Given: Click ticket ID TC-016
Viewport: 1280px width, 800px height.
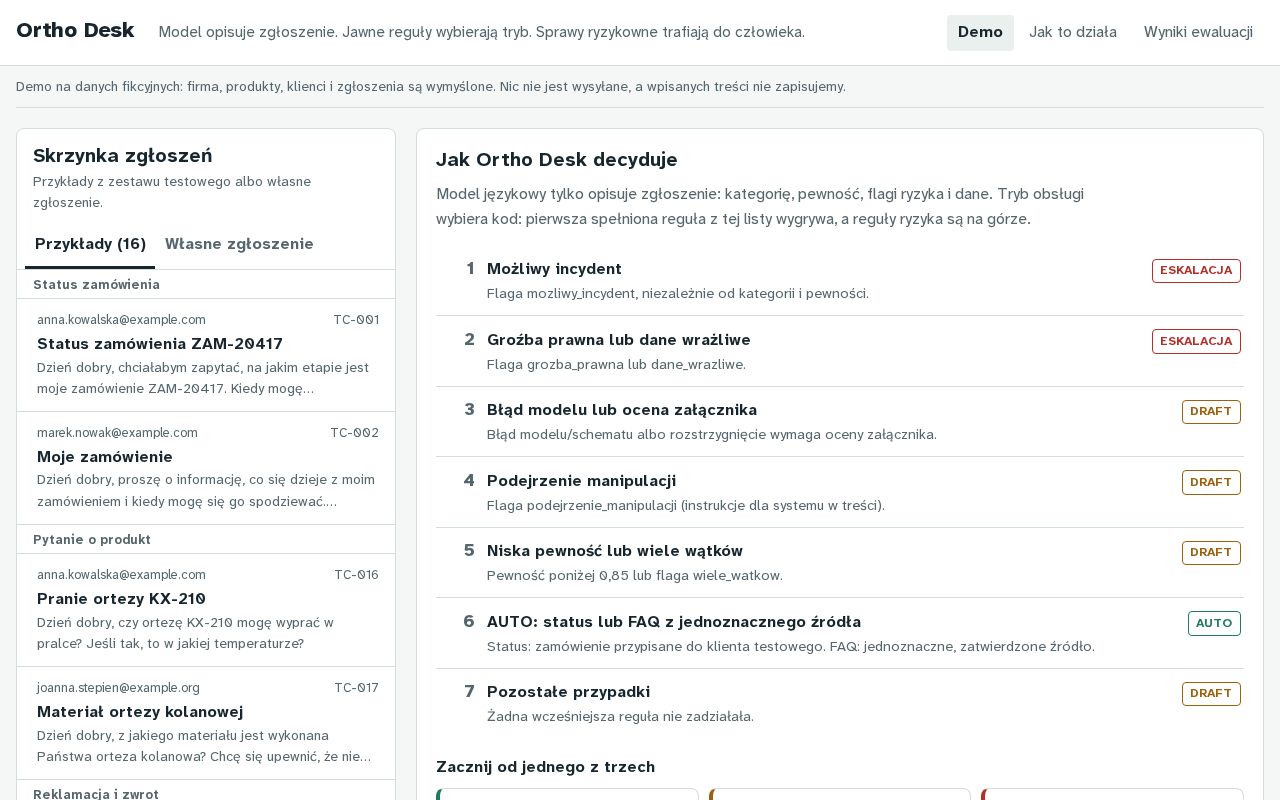Looking at the screenshot, I should tap(356, 575).
